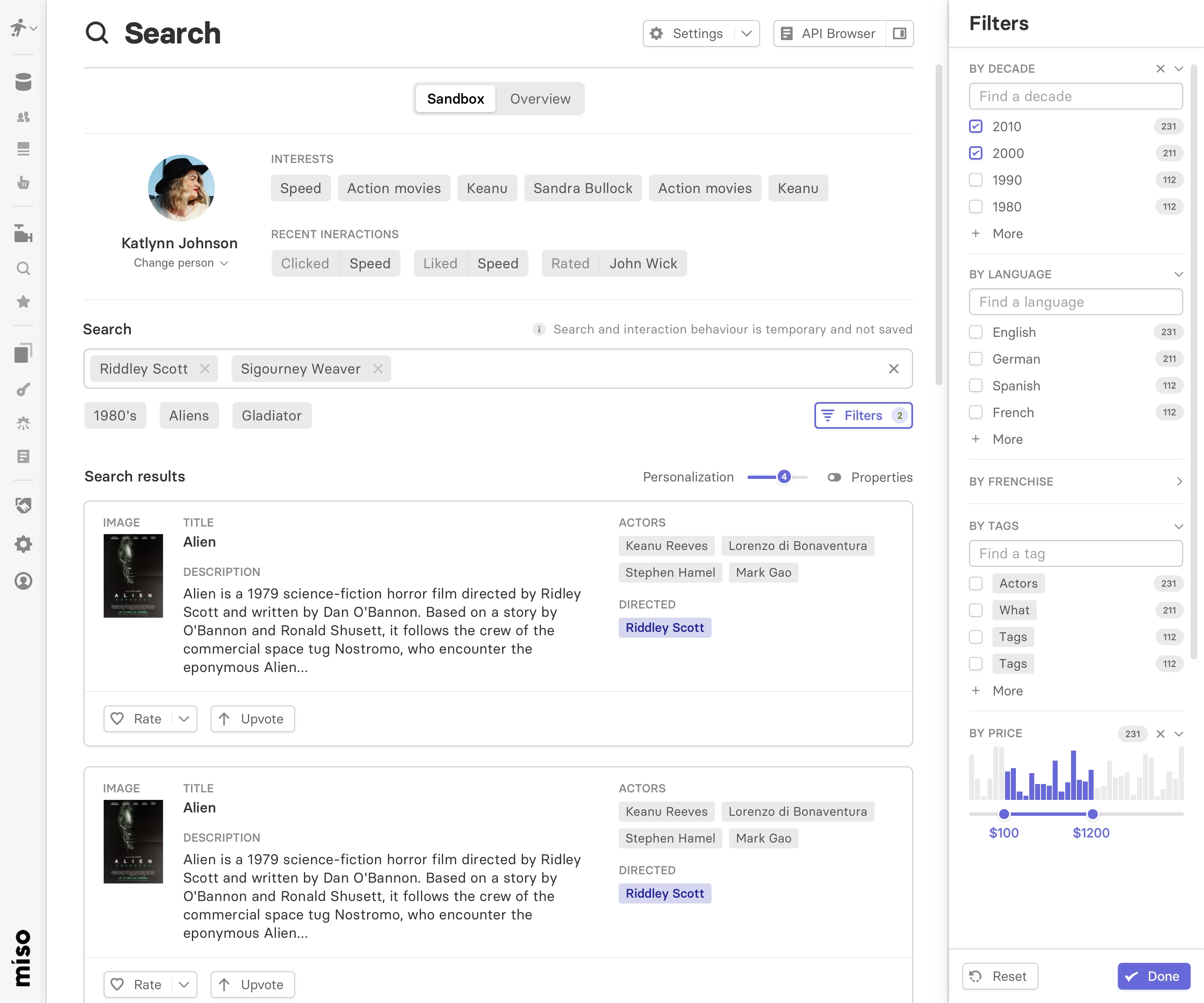The height and width of the screenshot is (1003, 1204).
Task: Open the user account icon in sidebar
Action: [23, 580]
